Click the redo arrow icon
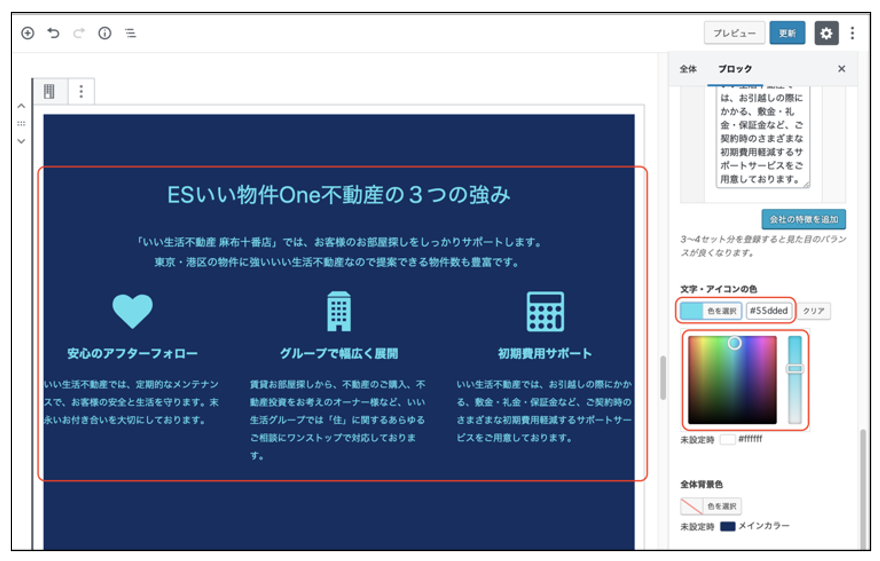This screenshot has width=880, height=561. pos(79,33)
